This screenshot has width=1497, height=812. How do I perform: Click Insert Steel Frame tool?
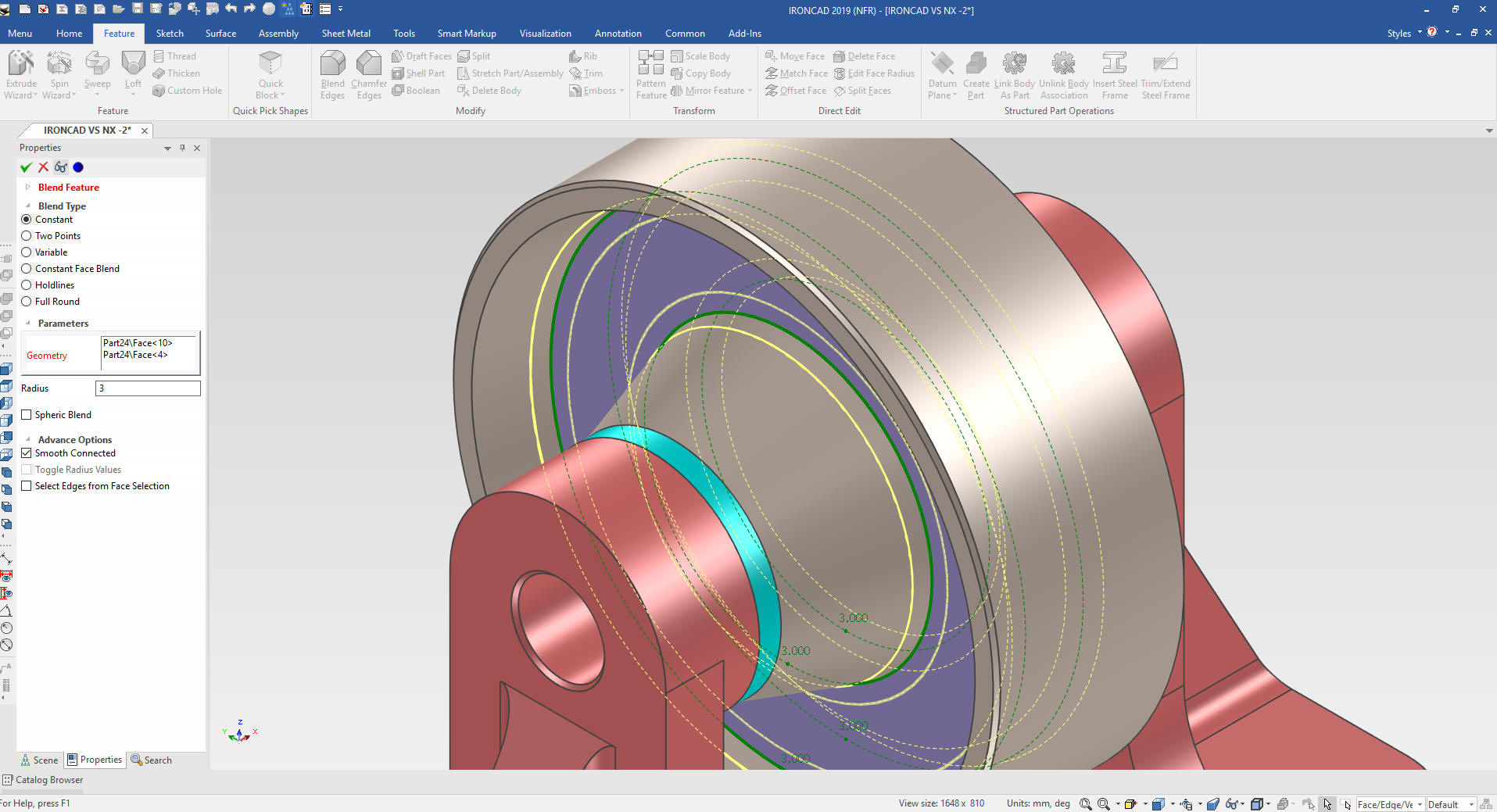(1115, 75)
